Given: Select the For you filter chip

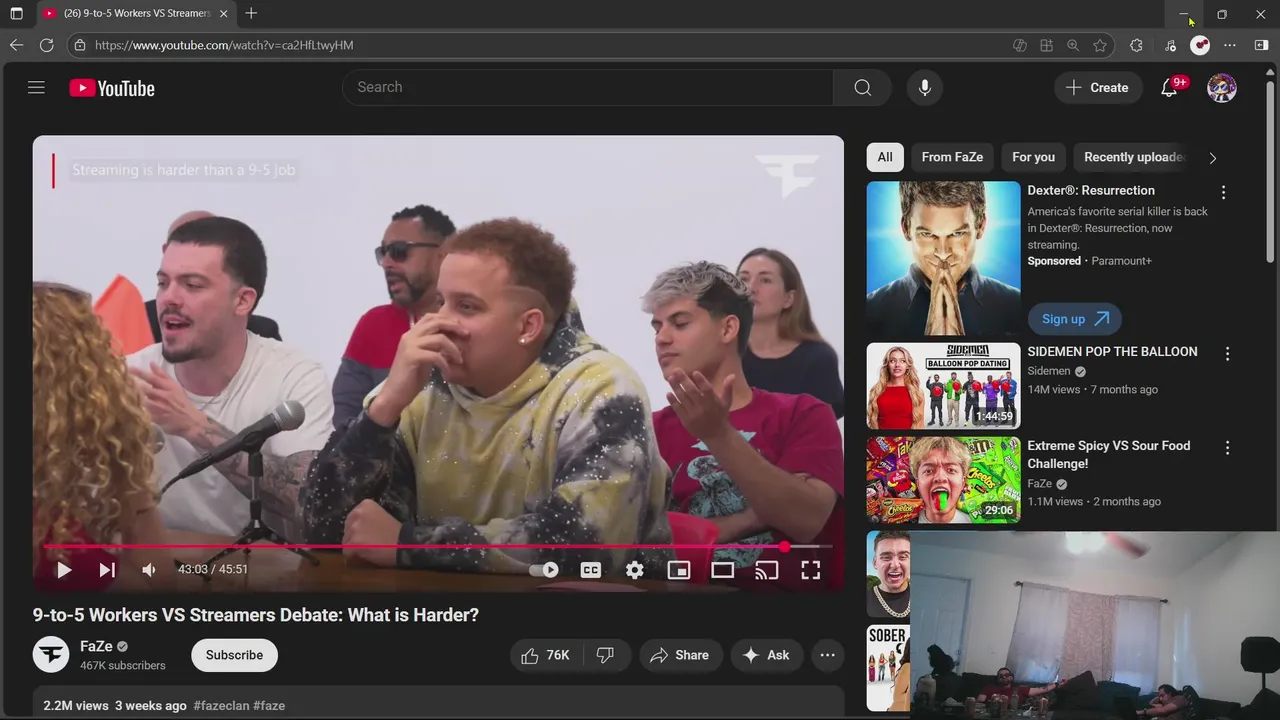Looking at the screenshot, I should [x=1033, y=157].
